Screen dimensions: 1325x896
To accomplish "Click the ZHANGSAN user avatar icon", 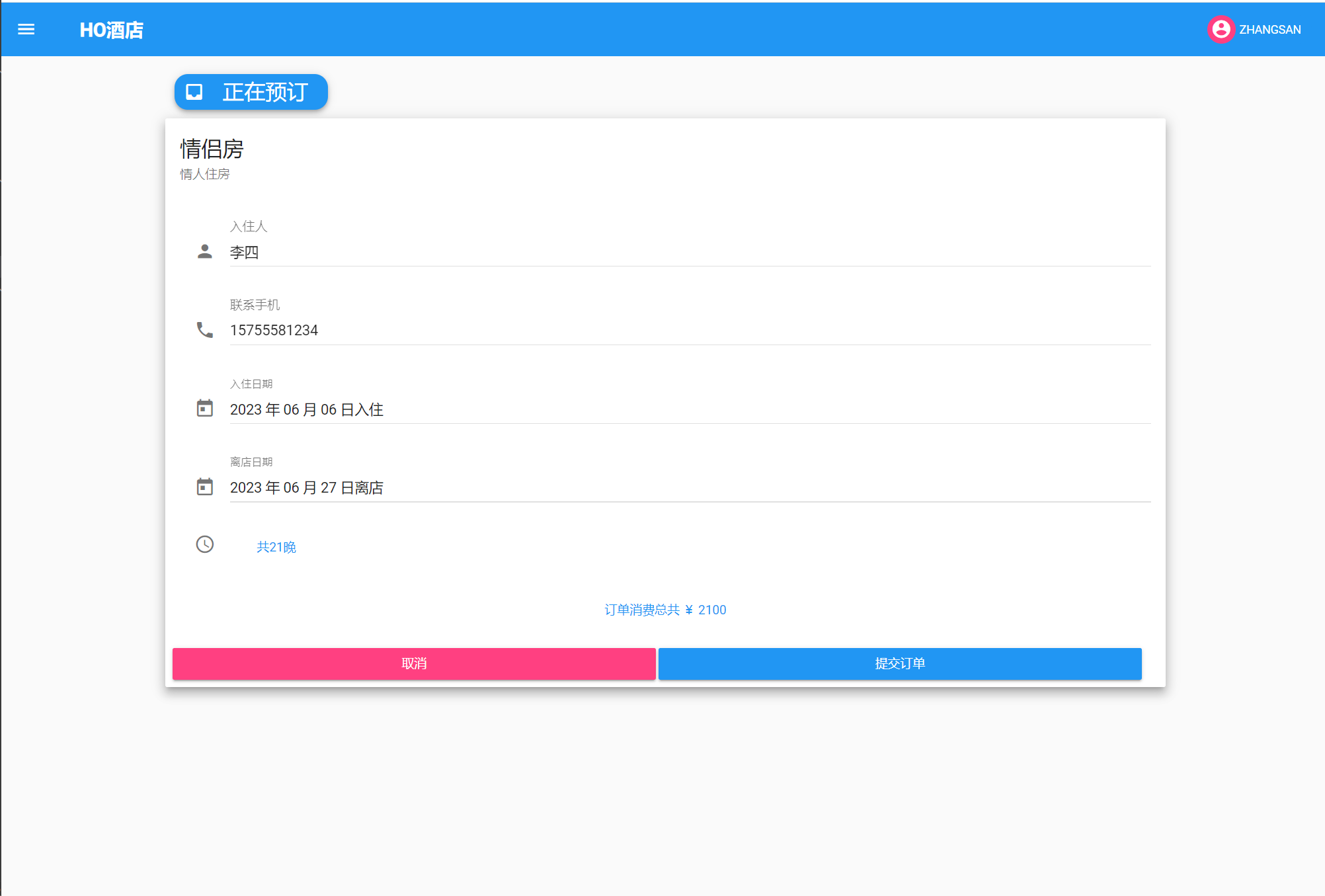I will 1221,29.
